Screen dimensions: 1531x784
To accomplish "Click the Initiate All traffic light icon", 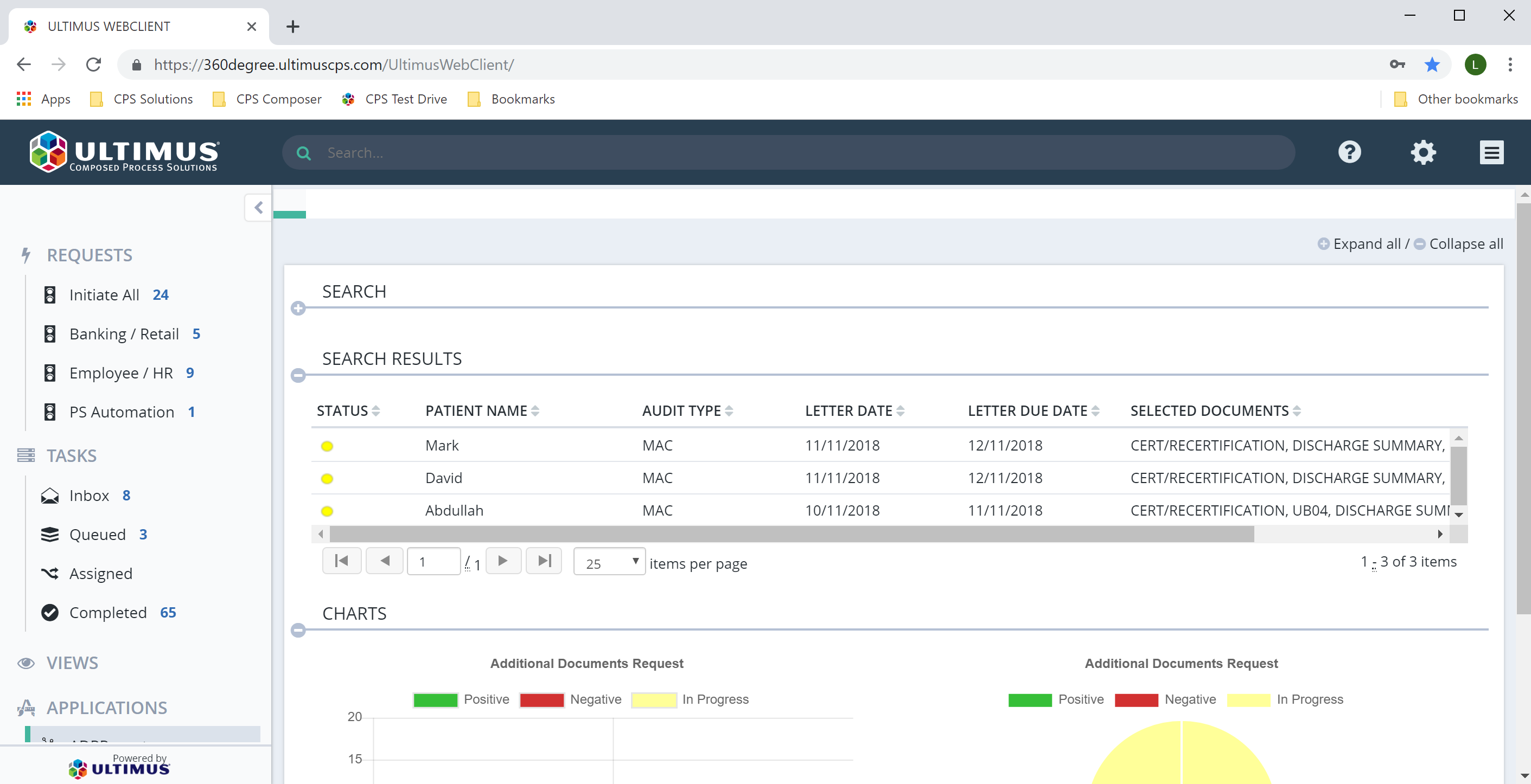I will (50, 294).
